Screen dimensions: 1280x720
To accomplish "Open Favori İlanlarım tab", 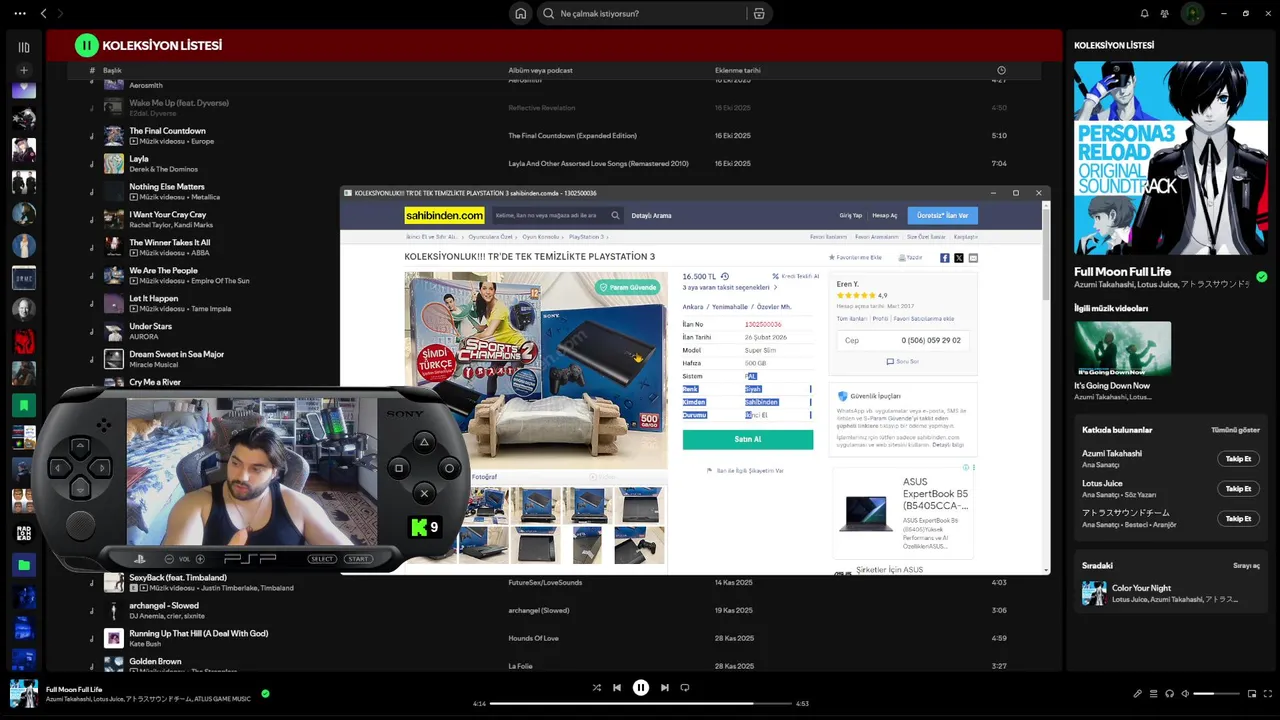I will pyautogui.click(x=828, y=237).
